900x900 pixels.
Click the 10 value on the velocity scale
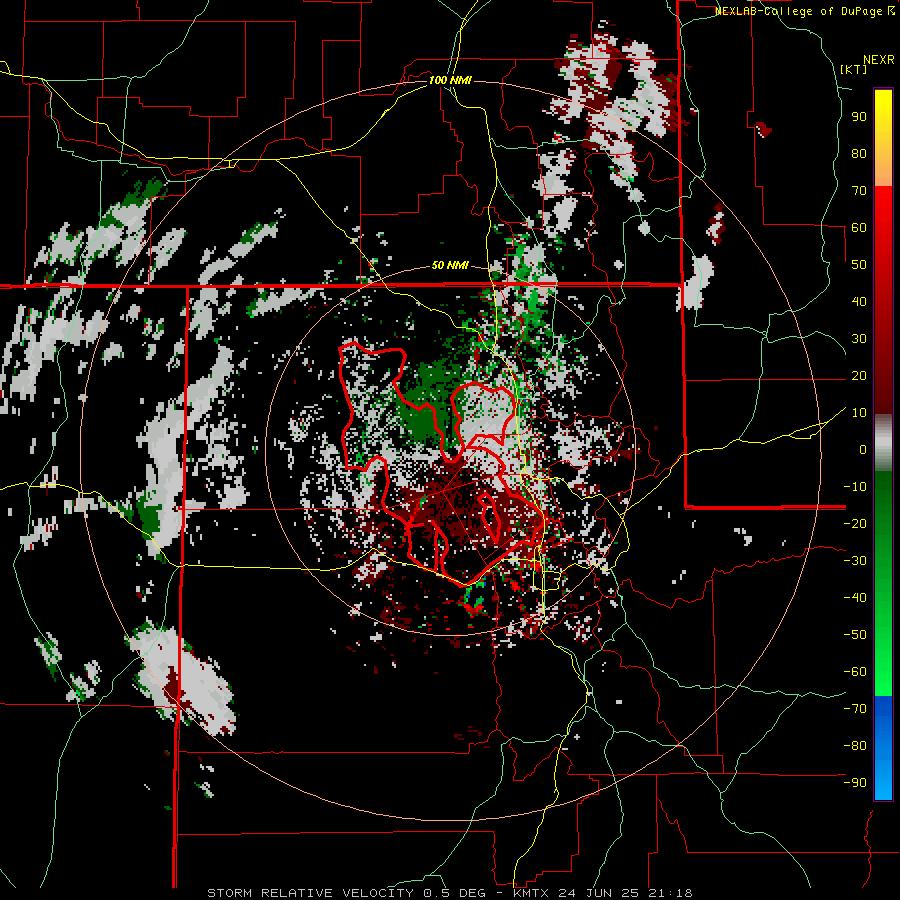tap(859, 413)
